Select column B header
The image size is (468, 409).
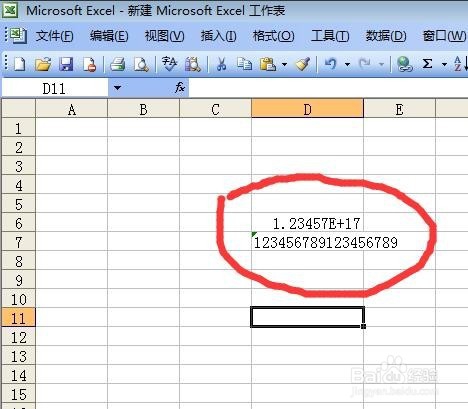[x=143, y=109]
